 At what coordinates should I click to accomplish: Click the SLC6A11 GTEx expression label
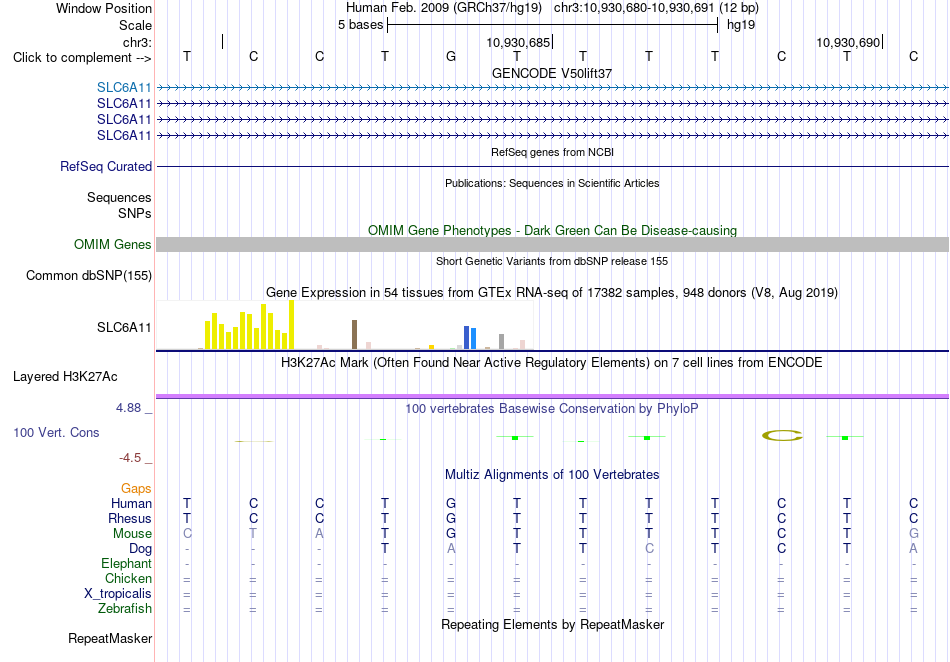124,328
